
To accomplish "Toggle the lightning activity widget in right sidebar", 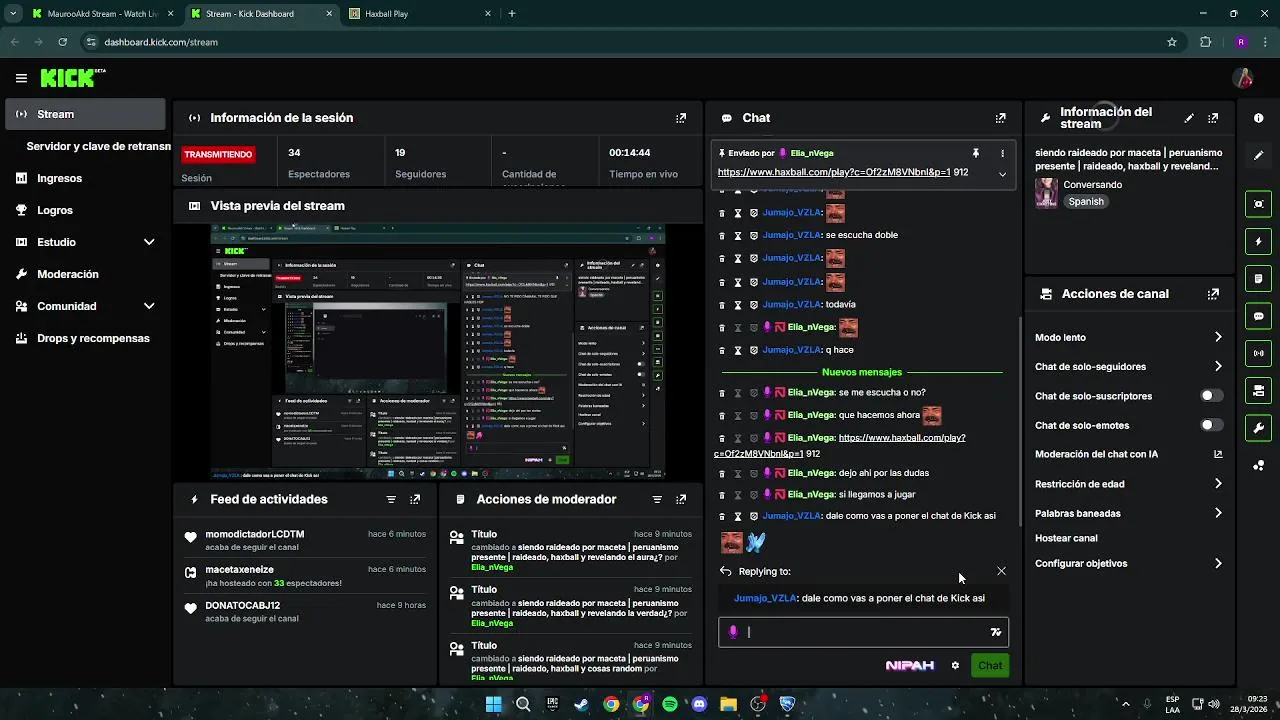I will [x=1258, y=242].
